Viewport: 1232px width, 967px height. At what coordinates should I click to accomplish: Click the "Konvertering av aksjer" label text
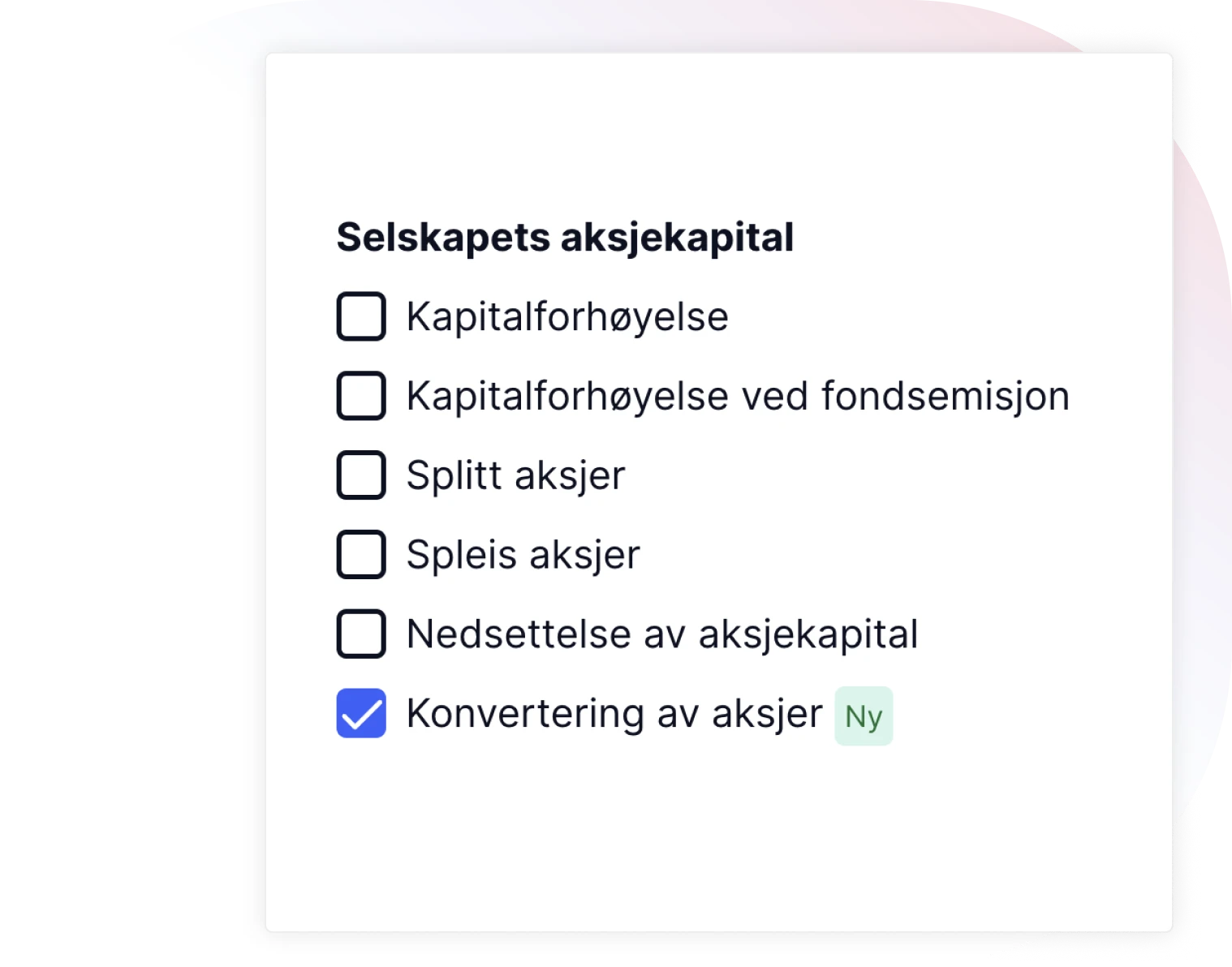(x=614, y=714)
